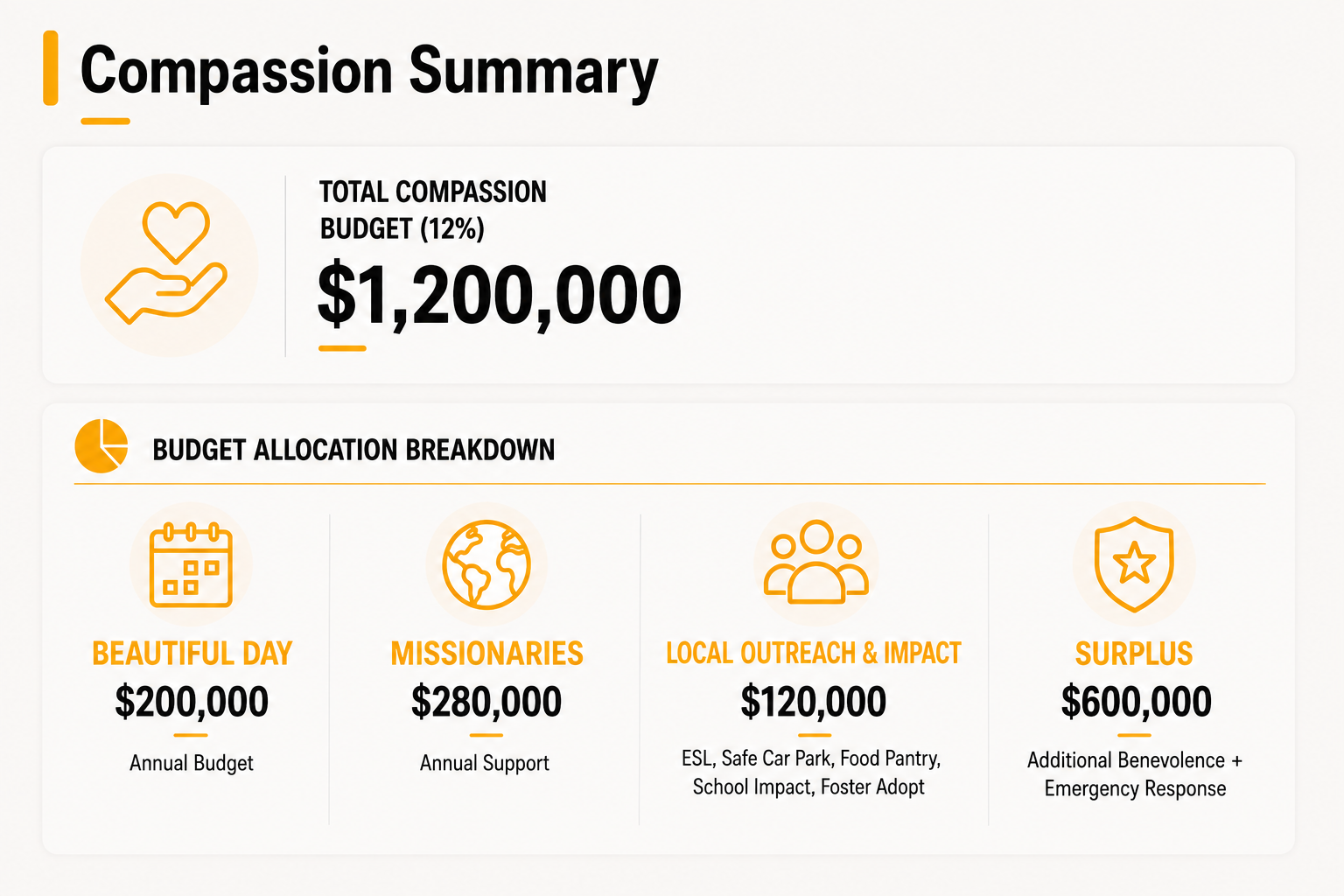The width and height of the screenshot is (1344, 896).
Task: Click the Compassion Summary title
Action: (368, 72)
